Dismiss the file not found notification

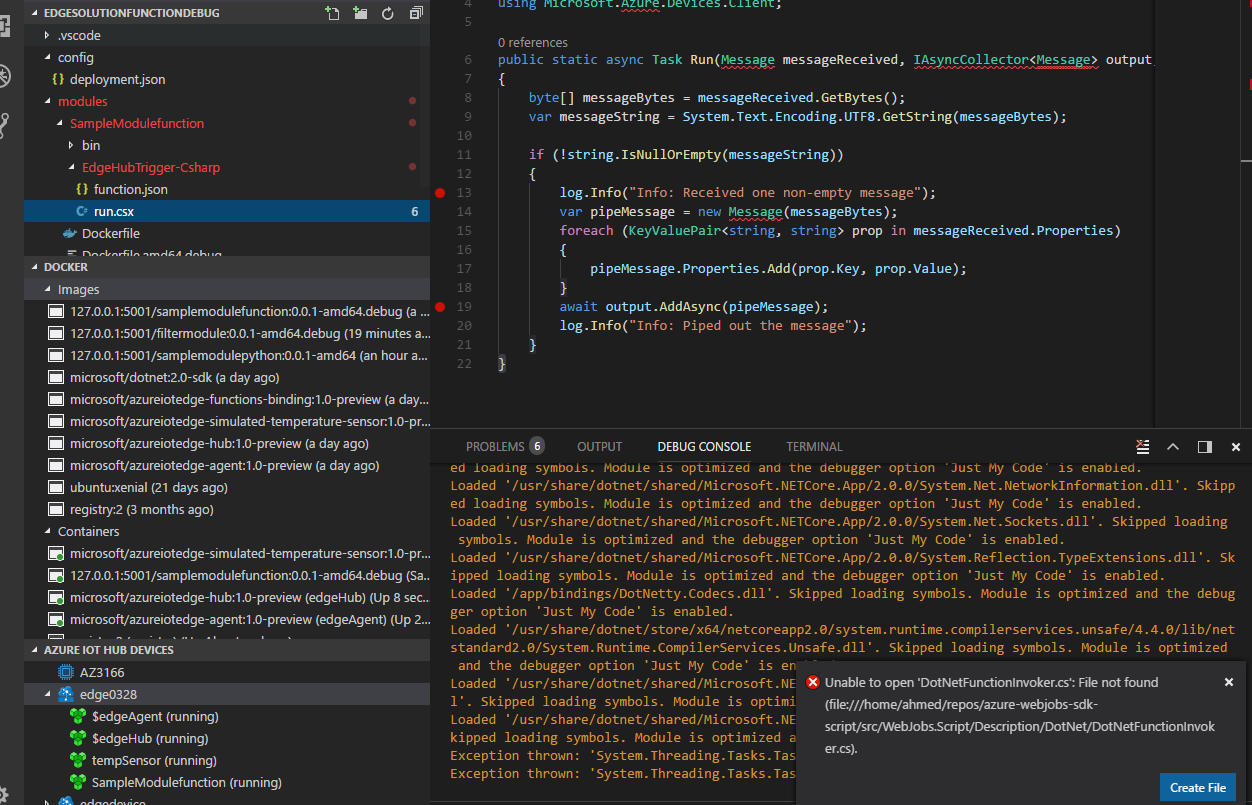[1229, 682]
